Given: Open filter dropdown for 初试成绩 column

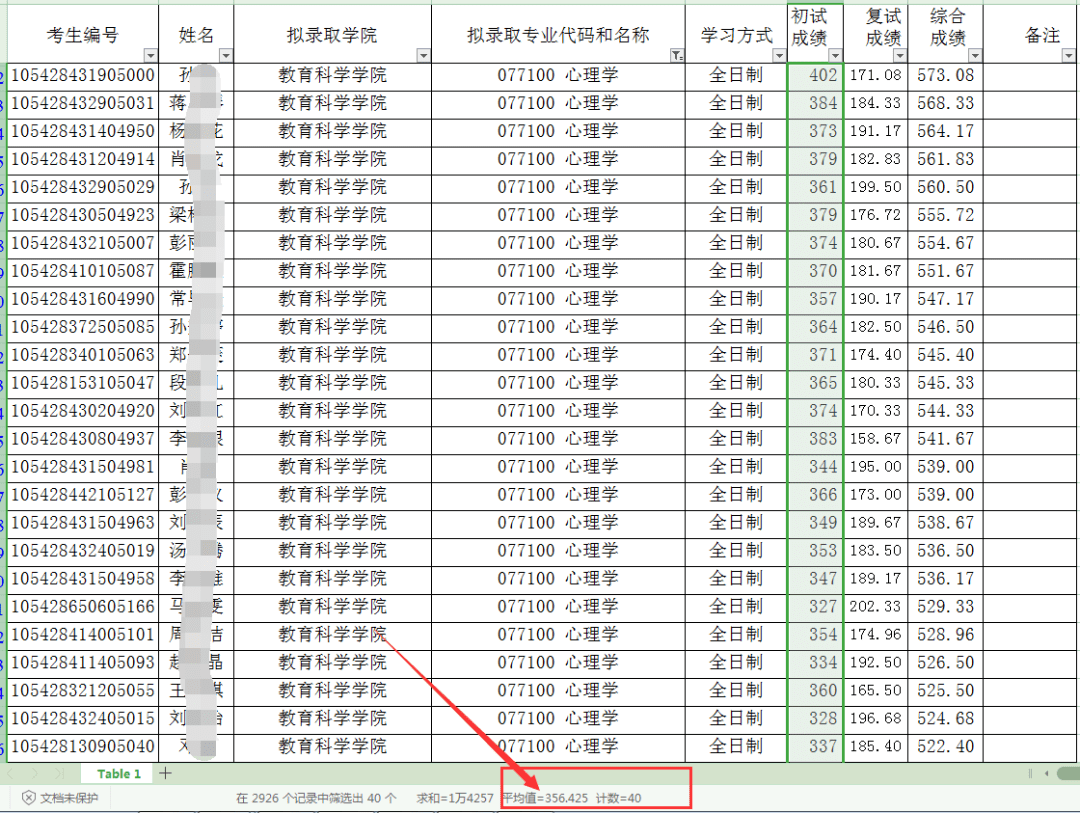Looking at the screenshot, I should point(835,55).
